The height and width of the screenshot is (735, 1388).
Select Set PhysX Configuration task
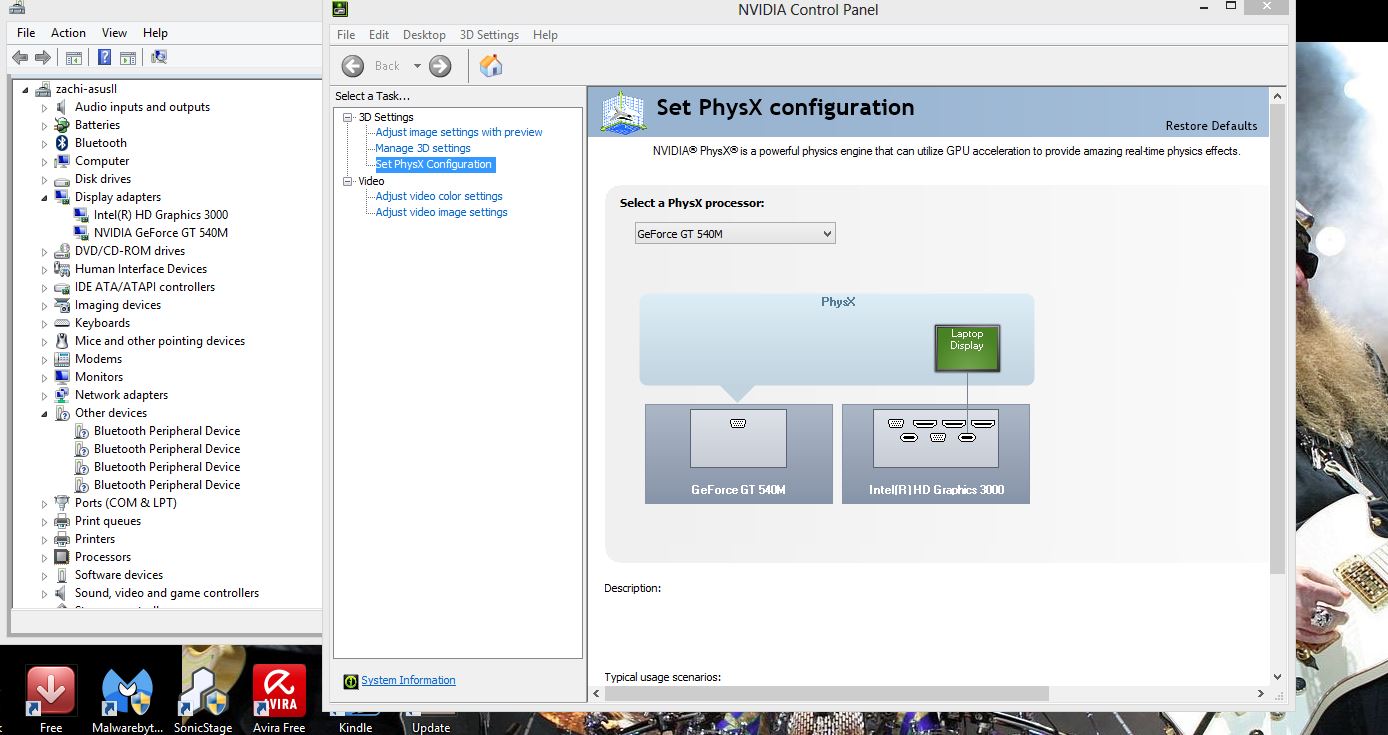coord(434,164)
